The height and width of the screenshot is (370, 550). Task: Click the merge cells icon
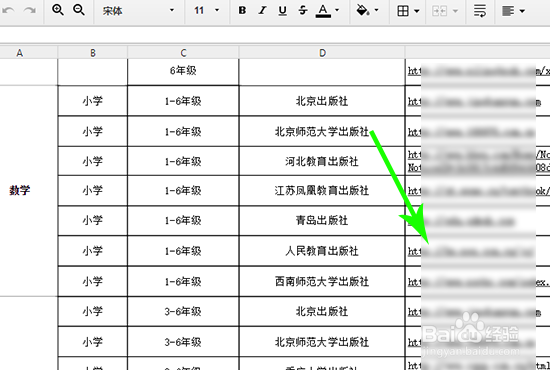click(x=440, y=11)
